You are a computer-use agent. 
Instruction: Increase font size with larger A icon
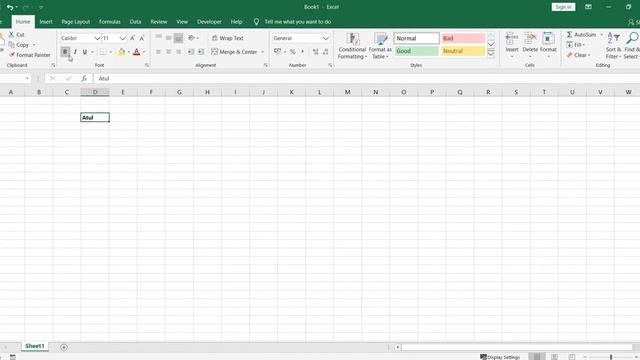tap(133, 38)
